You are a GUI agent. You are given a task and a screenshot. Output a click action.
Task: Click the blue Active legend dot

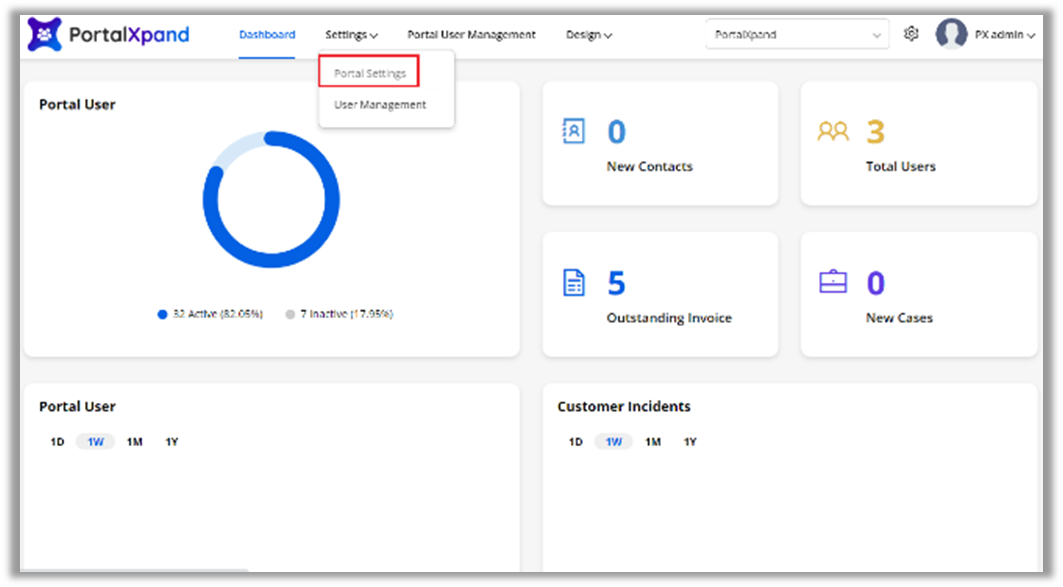tap(162, 314)
